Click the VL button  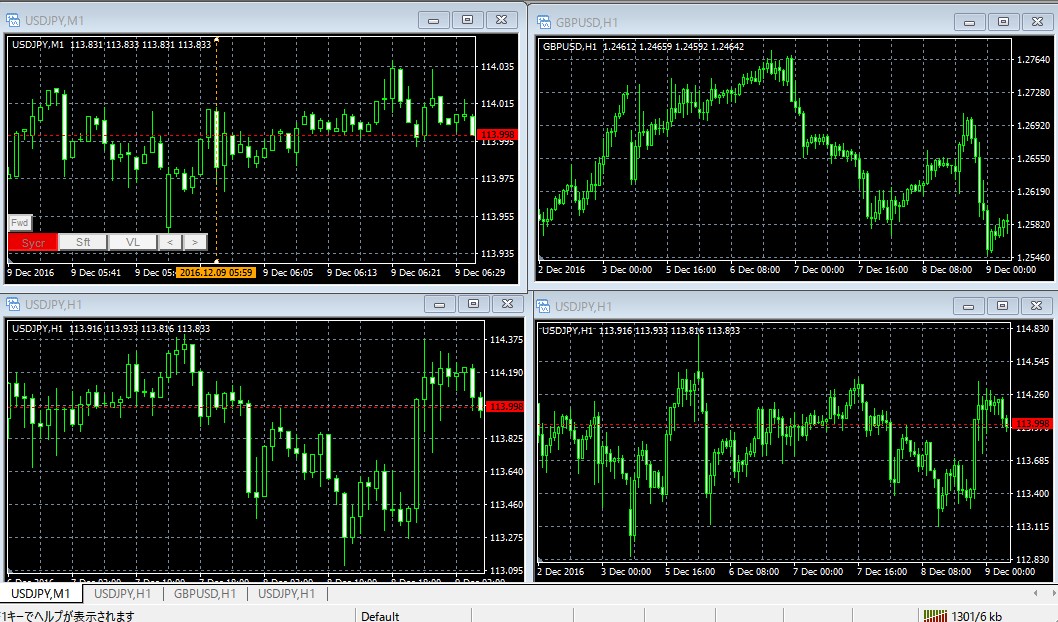(133, 242)
